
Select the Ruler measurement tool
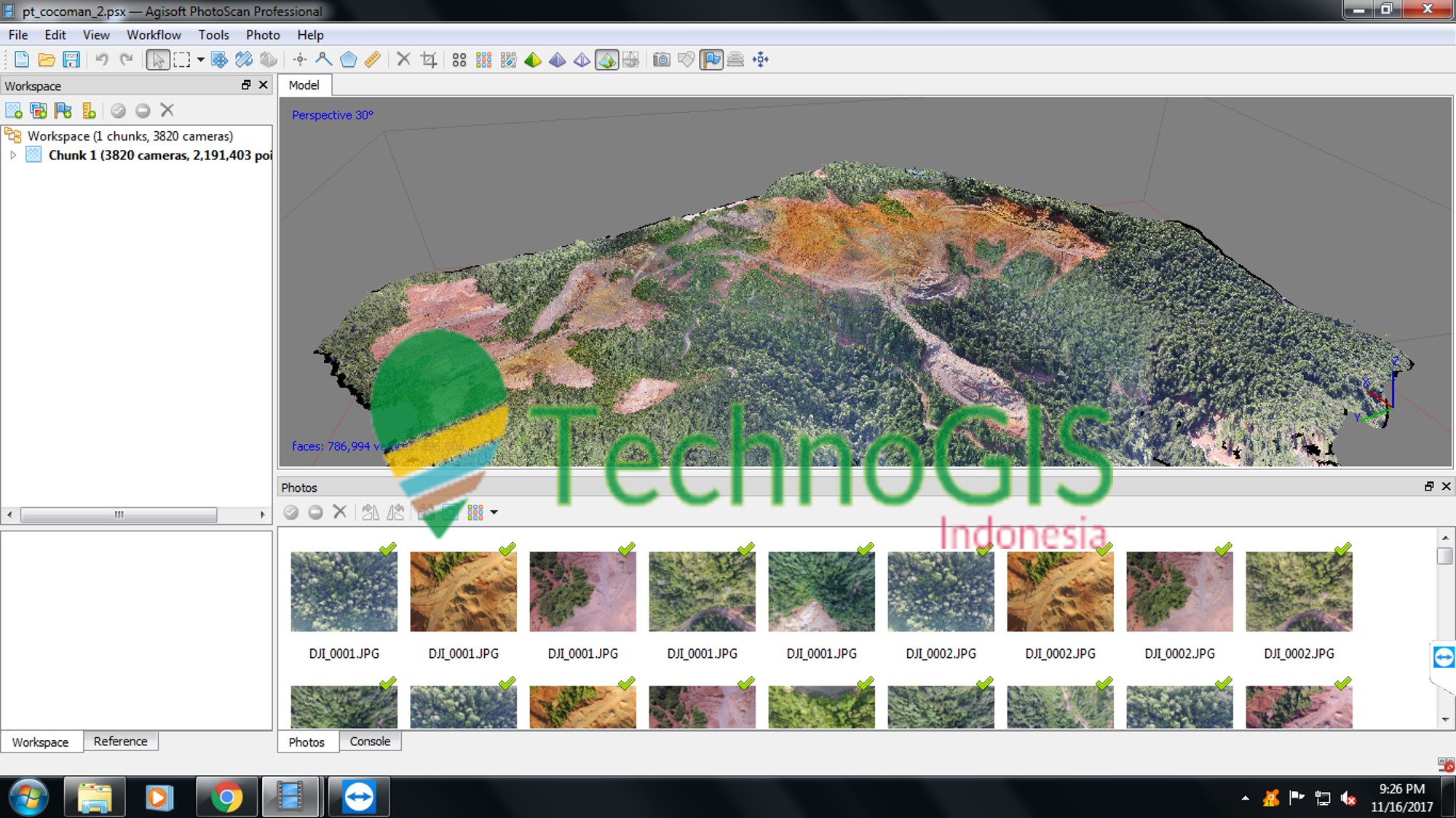[373, 60]
